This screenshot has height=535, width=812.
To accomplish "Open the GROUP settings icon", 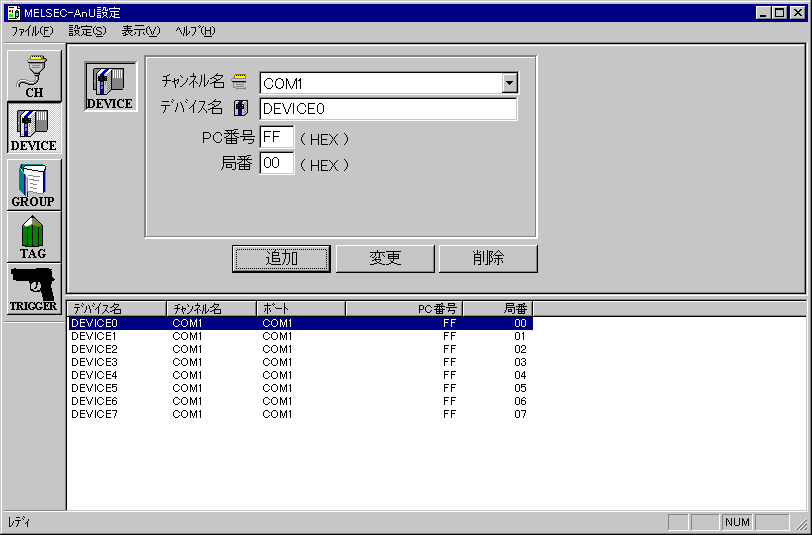I will (34, 184).
